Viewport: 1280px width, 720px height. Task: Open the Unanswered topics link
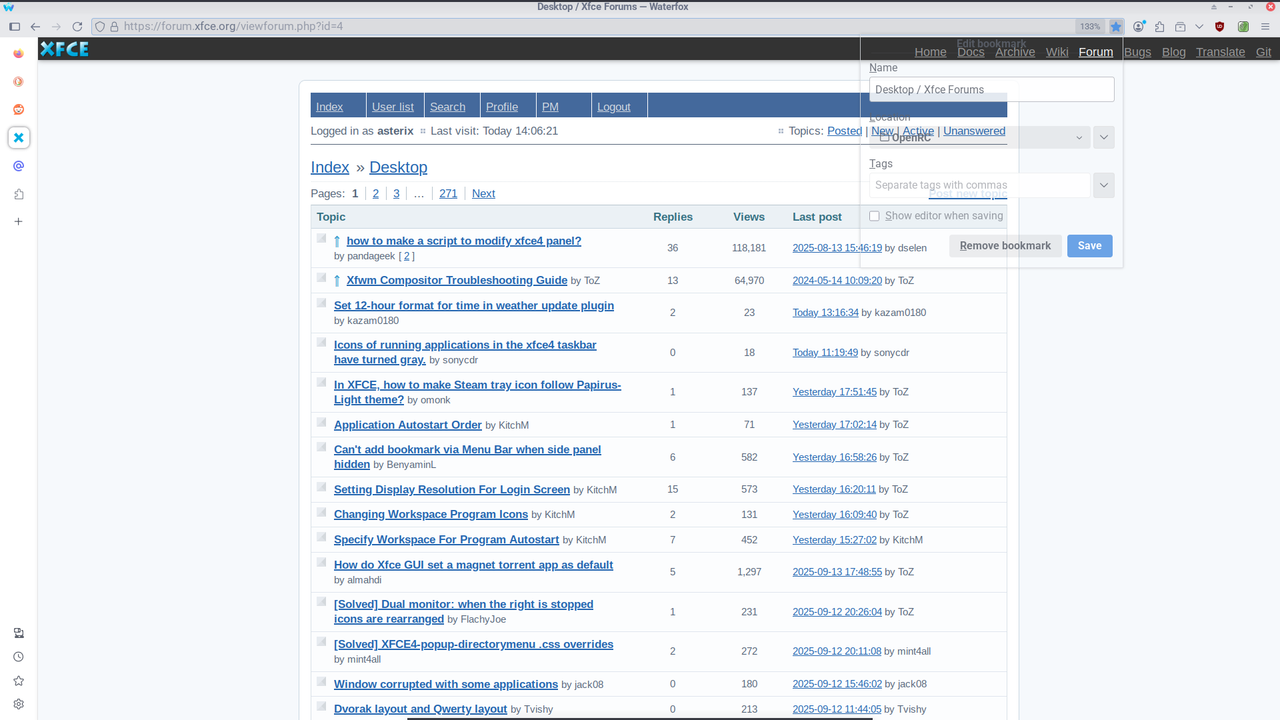[x=974, y=131]
